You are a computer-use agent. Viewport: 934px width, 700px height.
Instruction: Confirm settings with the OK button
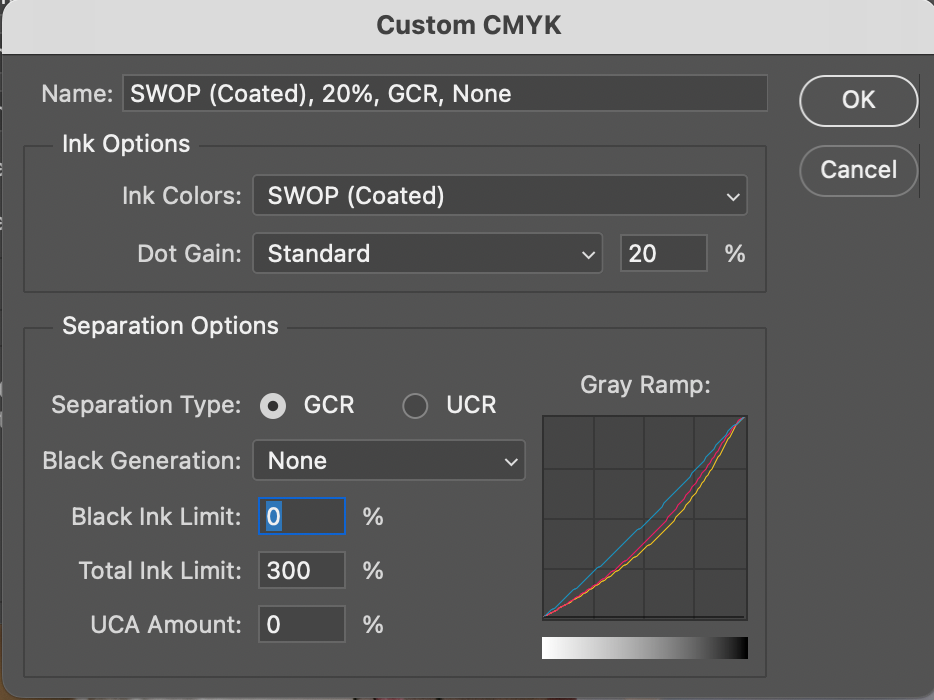858,100
